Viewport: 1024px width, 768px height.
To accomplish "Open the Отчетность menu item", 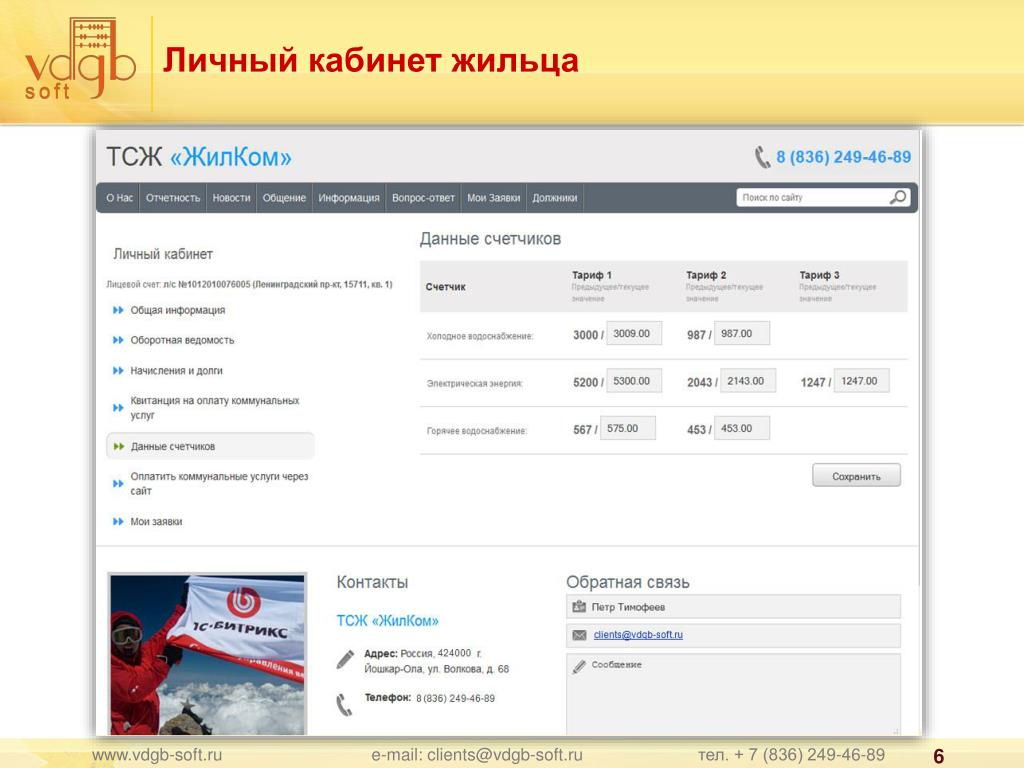I will [x=173, y=198].
